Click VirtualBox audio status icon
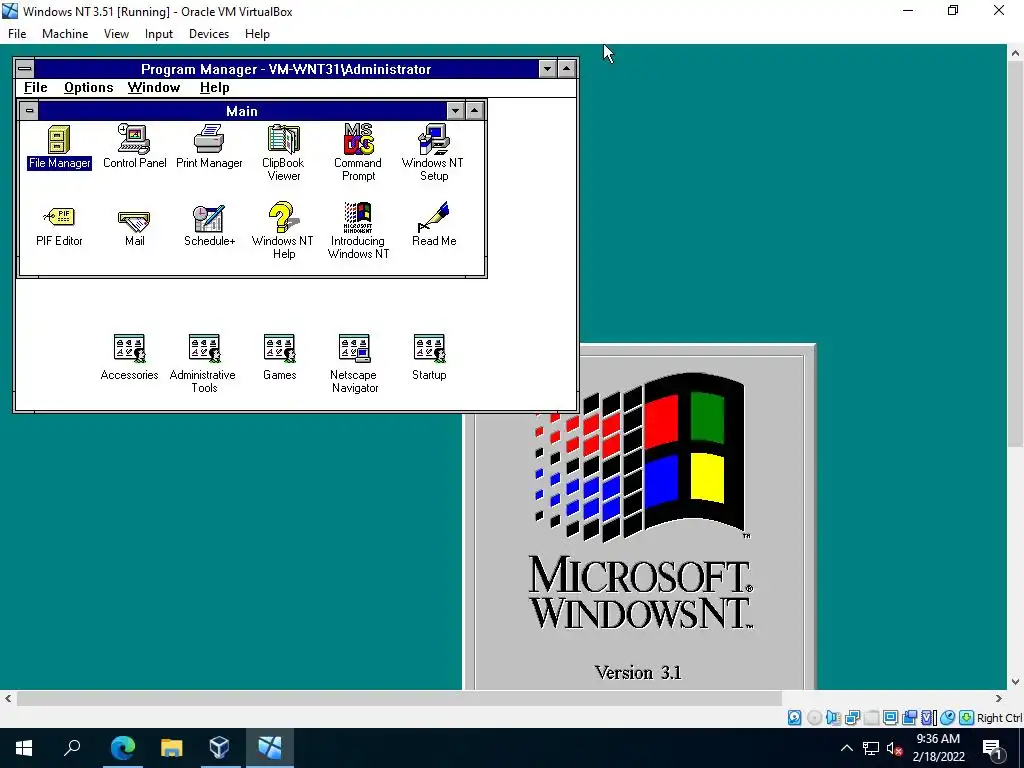This screenshot has height=768, width=1024. tap(833, 718)
